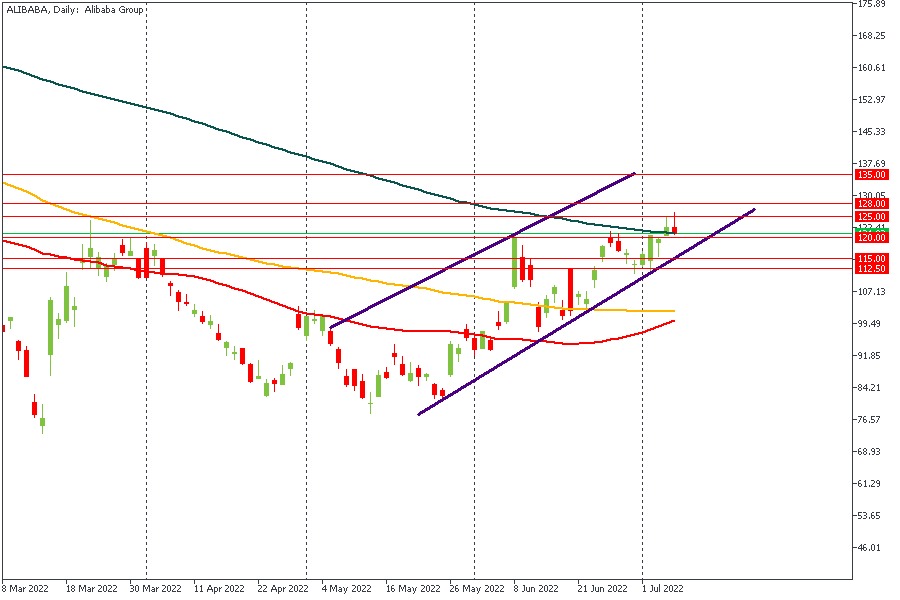Select the 30 Mar 2022 date label
The width and height of the screenshot is (900, 600).
[x=156, y=590]
